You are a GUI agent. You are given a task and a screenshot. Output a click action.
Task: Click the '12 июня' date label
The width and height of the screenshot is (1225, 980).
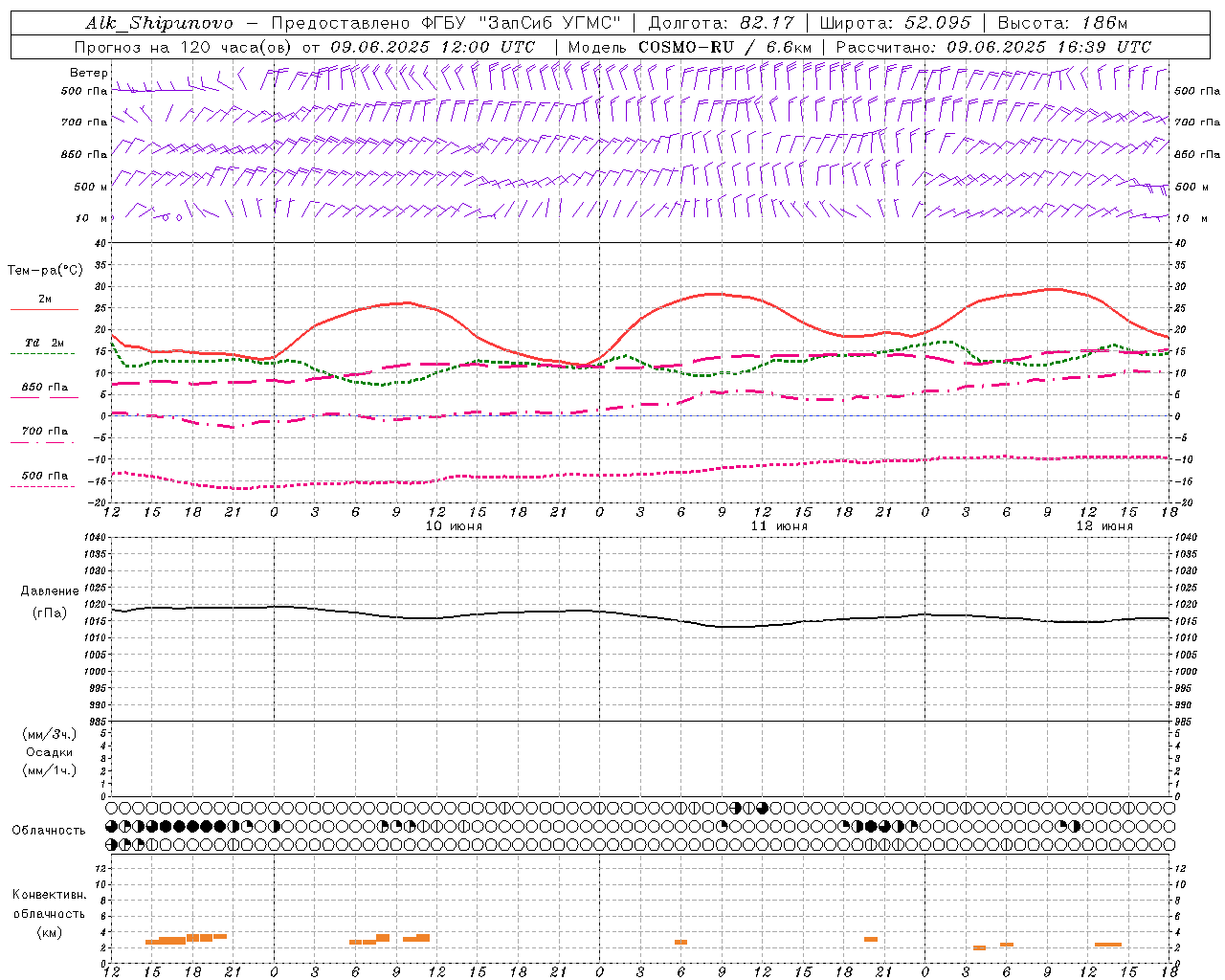tap(1104, 526)
